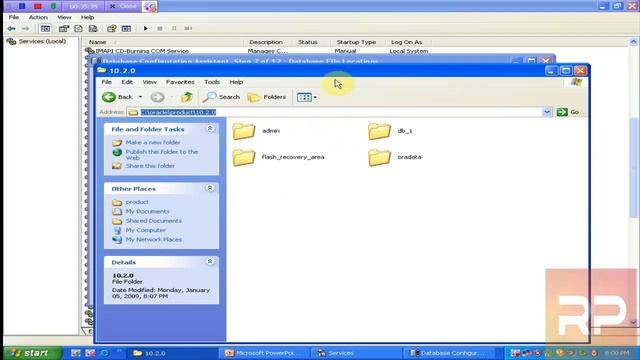
Task: Click the Back button in Explorer
Action: coord(117,97)
